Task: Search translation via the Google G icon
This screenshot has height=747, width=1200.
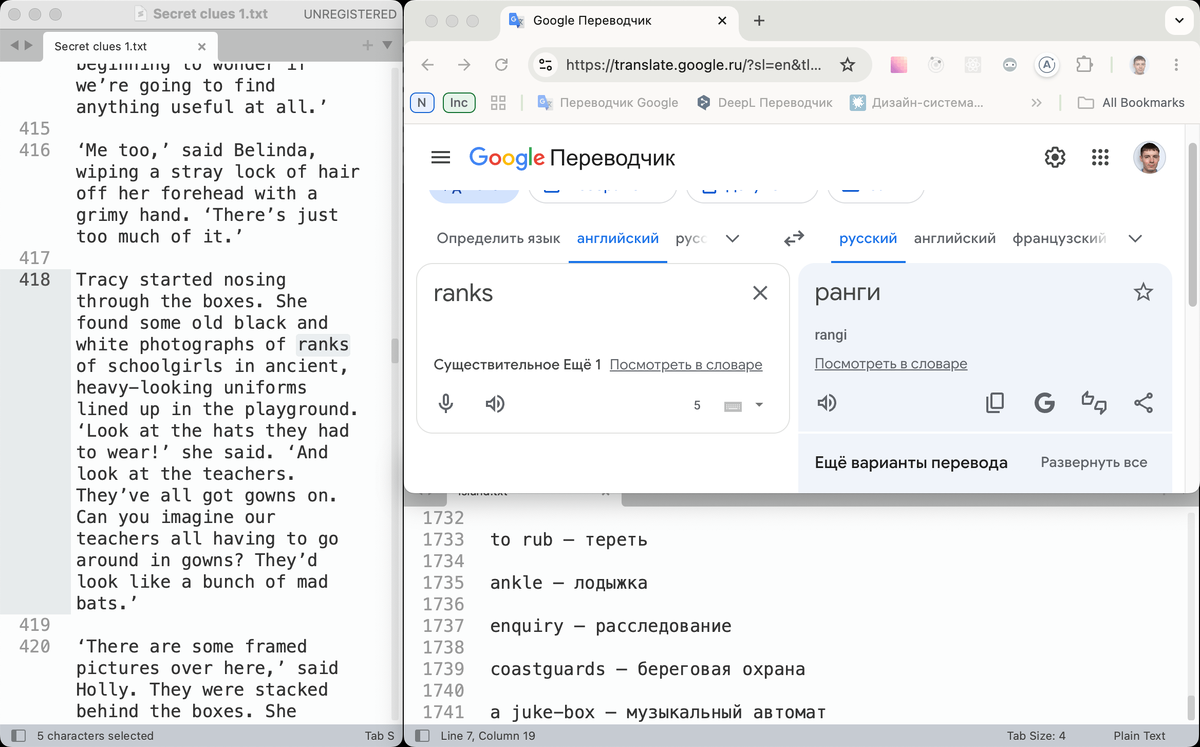Action: point(1044,403)
